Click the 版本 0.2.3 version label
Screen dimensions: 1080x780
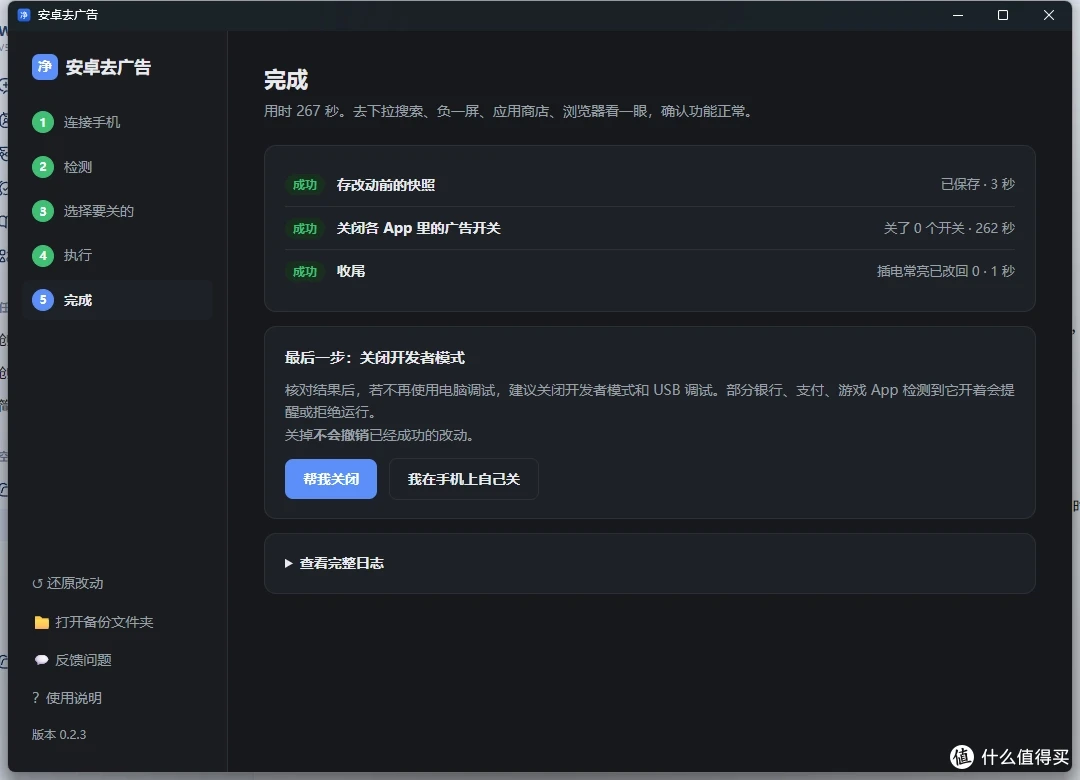point(59,735)
